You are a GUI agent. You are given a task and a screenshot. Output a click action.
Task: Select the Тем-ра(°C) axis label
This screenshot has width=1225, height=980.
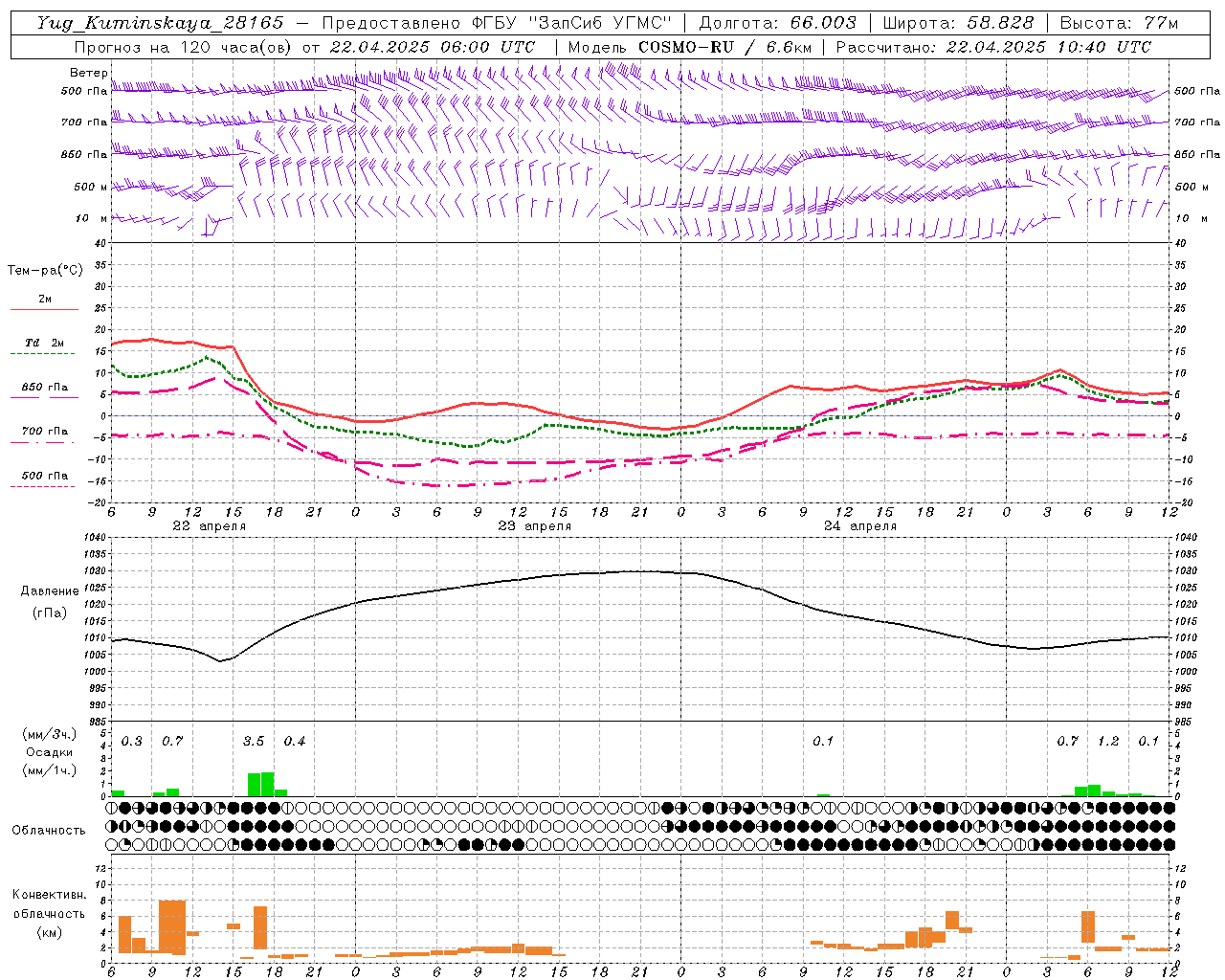click(45, 271)
